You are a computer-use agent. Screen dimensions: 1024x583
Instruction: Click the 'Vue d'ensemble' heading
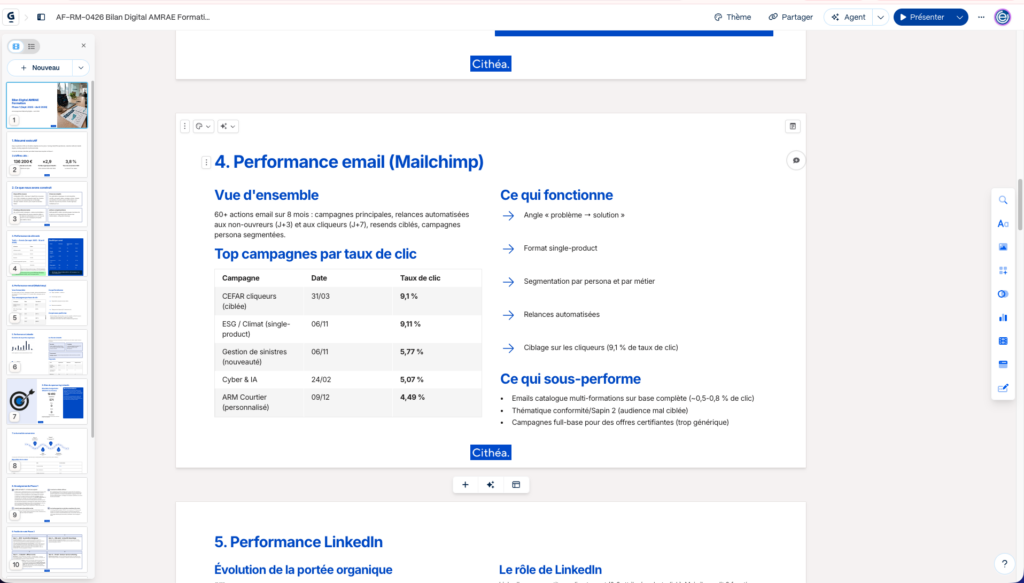click(x=266, y=195)
